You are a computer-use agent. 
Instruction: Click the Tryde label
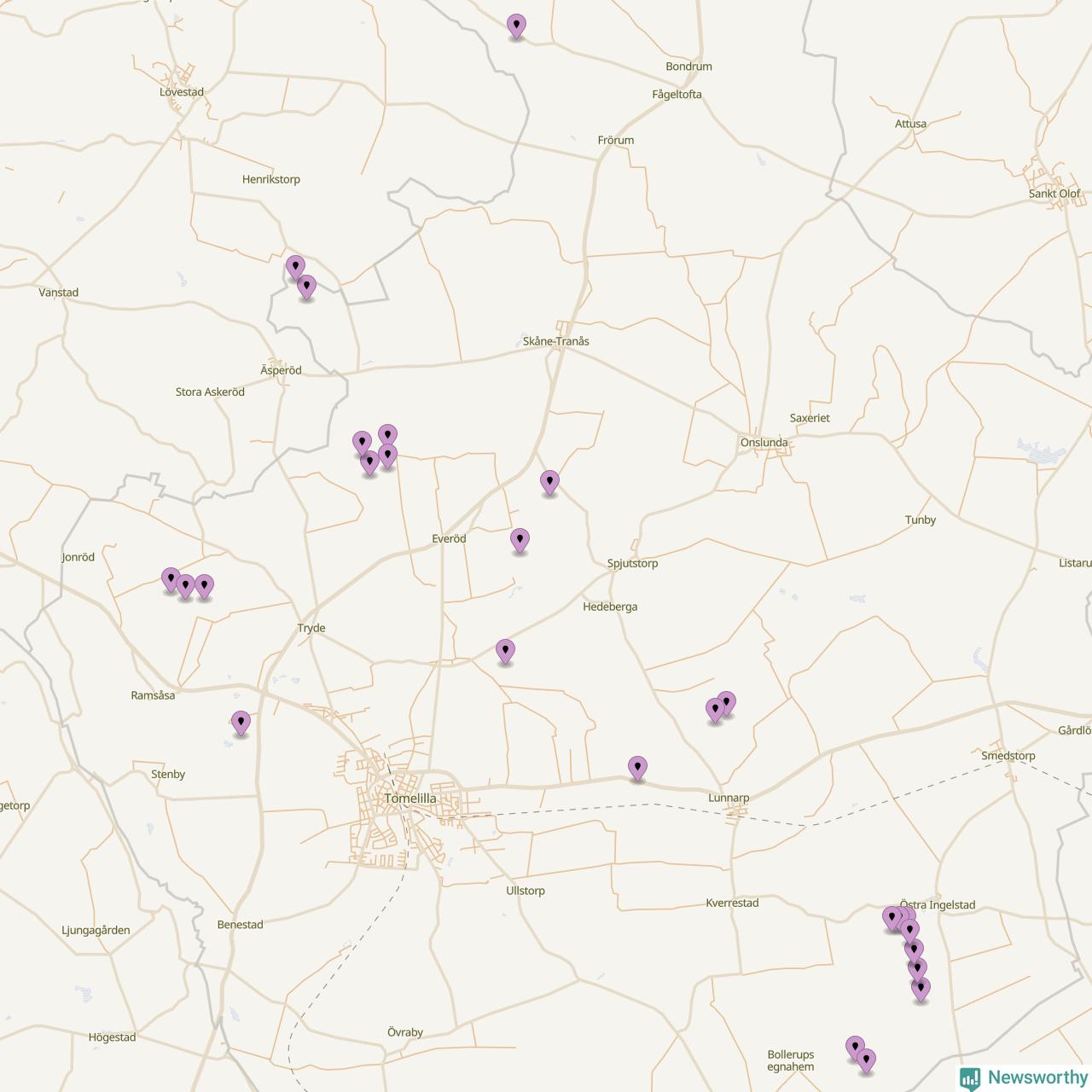tap(311, 629)
